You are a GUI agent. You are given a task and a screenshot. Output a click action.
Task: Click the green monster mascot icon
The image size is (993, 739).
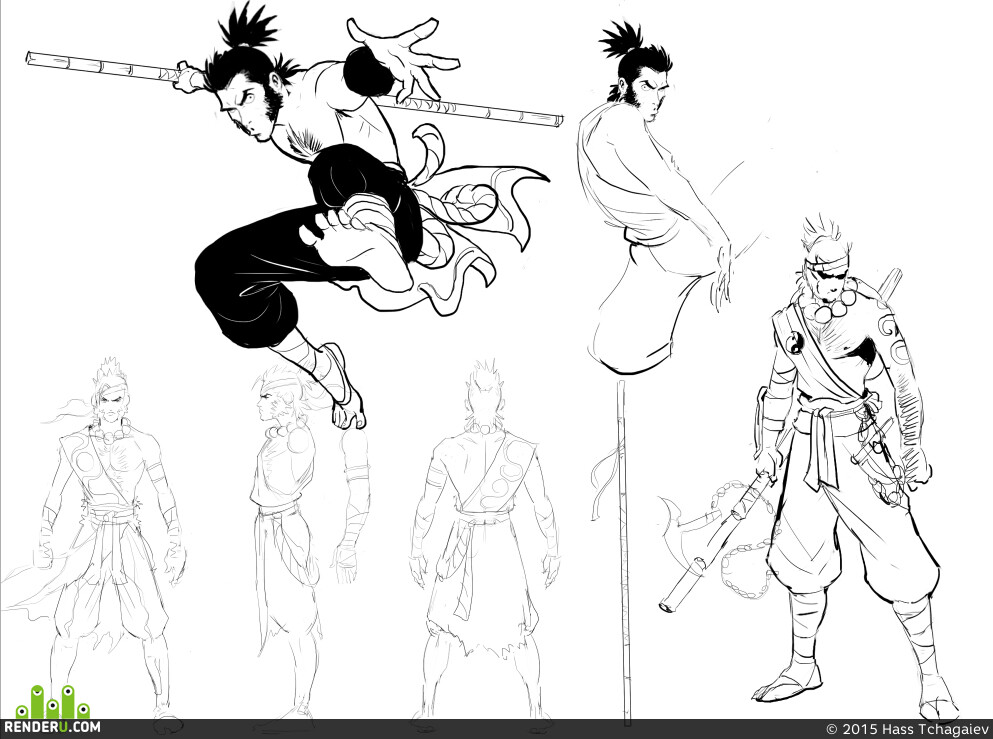pos(53,702)
